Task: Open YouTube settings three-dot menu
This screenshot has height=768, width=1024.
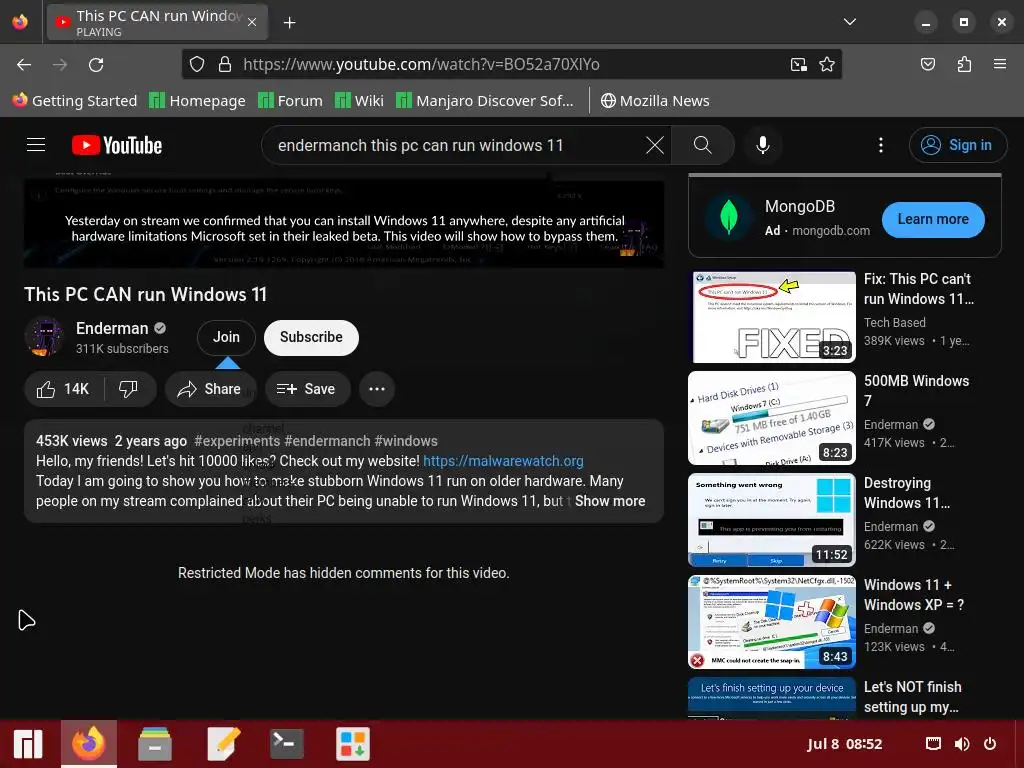Action: point(880,145)
